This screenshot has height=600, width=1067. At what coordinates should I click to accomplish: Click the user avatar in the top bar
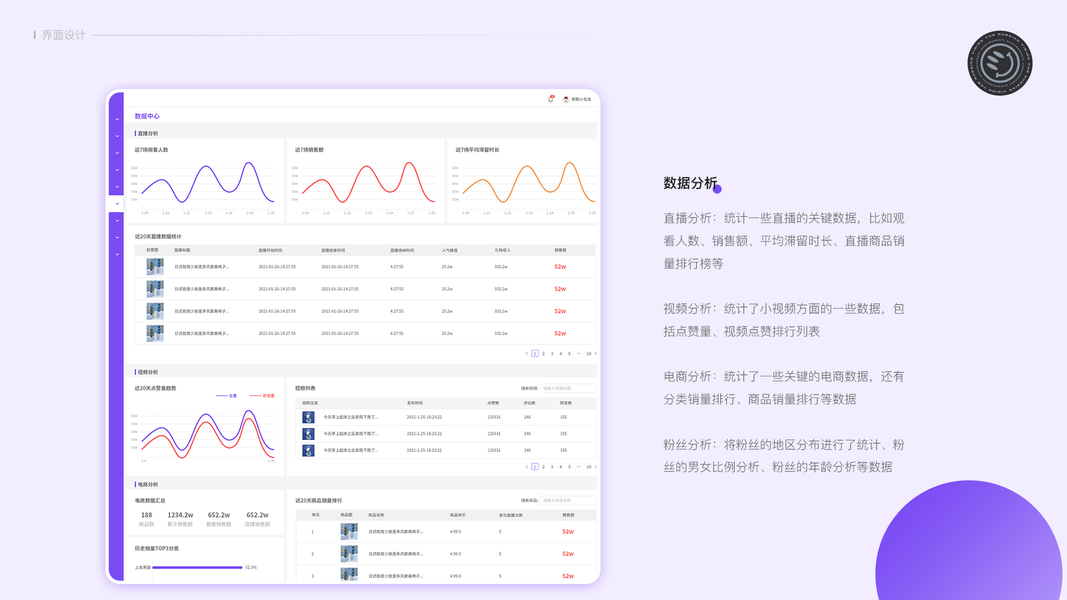[x=565, y=99]
